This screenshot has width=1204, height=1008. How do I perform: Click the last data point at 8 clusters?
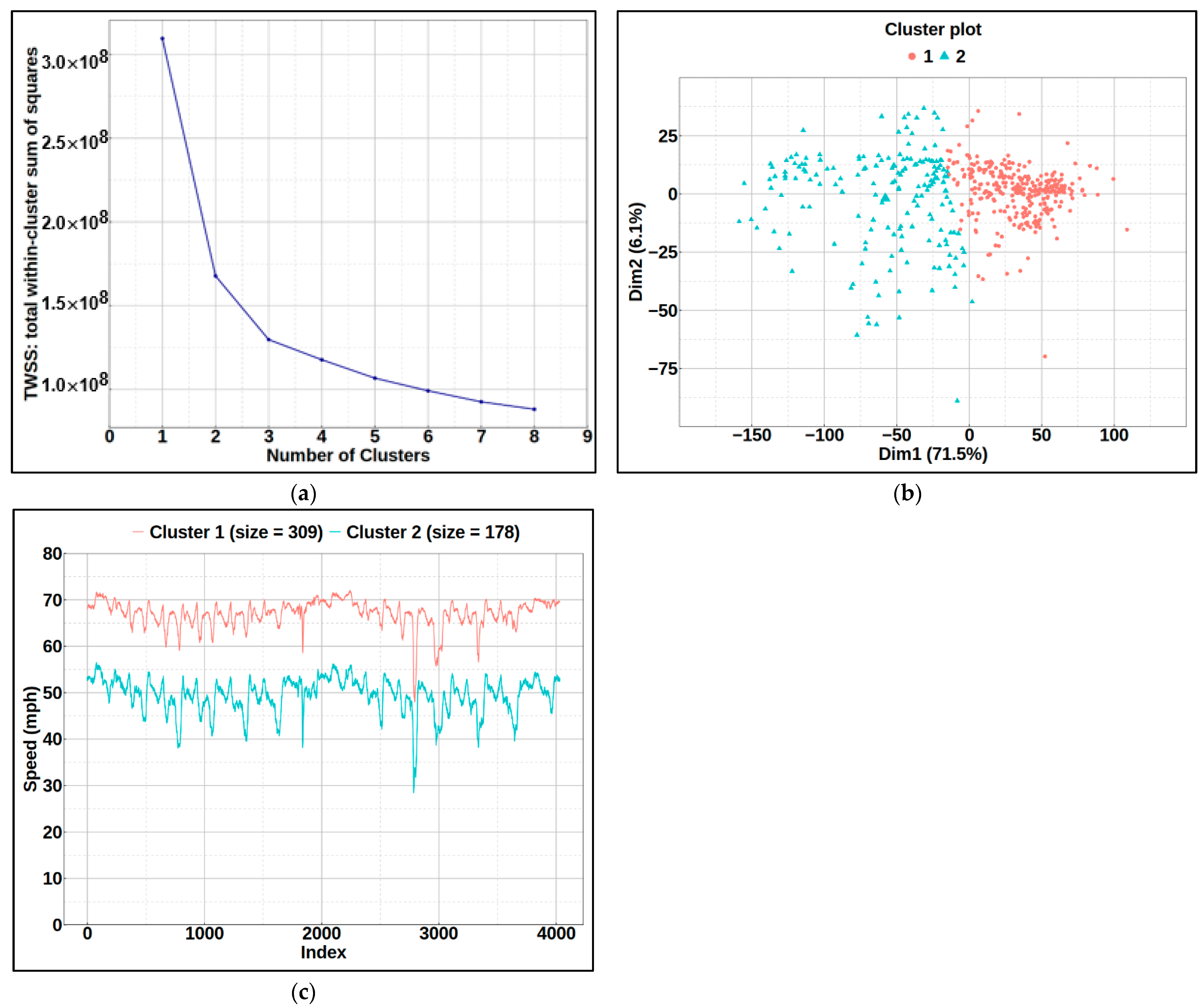click(x=534, y=409)
